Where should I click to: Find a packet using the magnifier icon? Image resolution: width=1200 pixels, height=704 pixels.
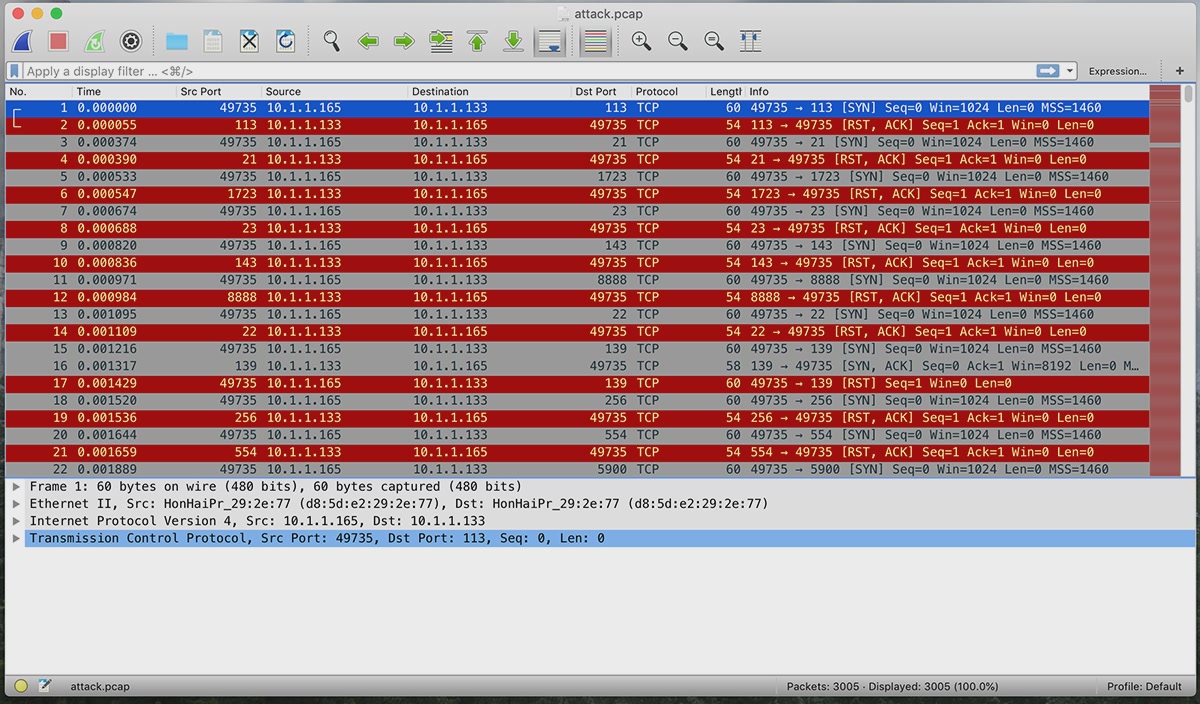[x=331, y=41]
